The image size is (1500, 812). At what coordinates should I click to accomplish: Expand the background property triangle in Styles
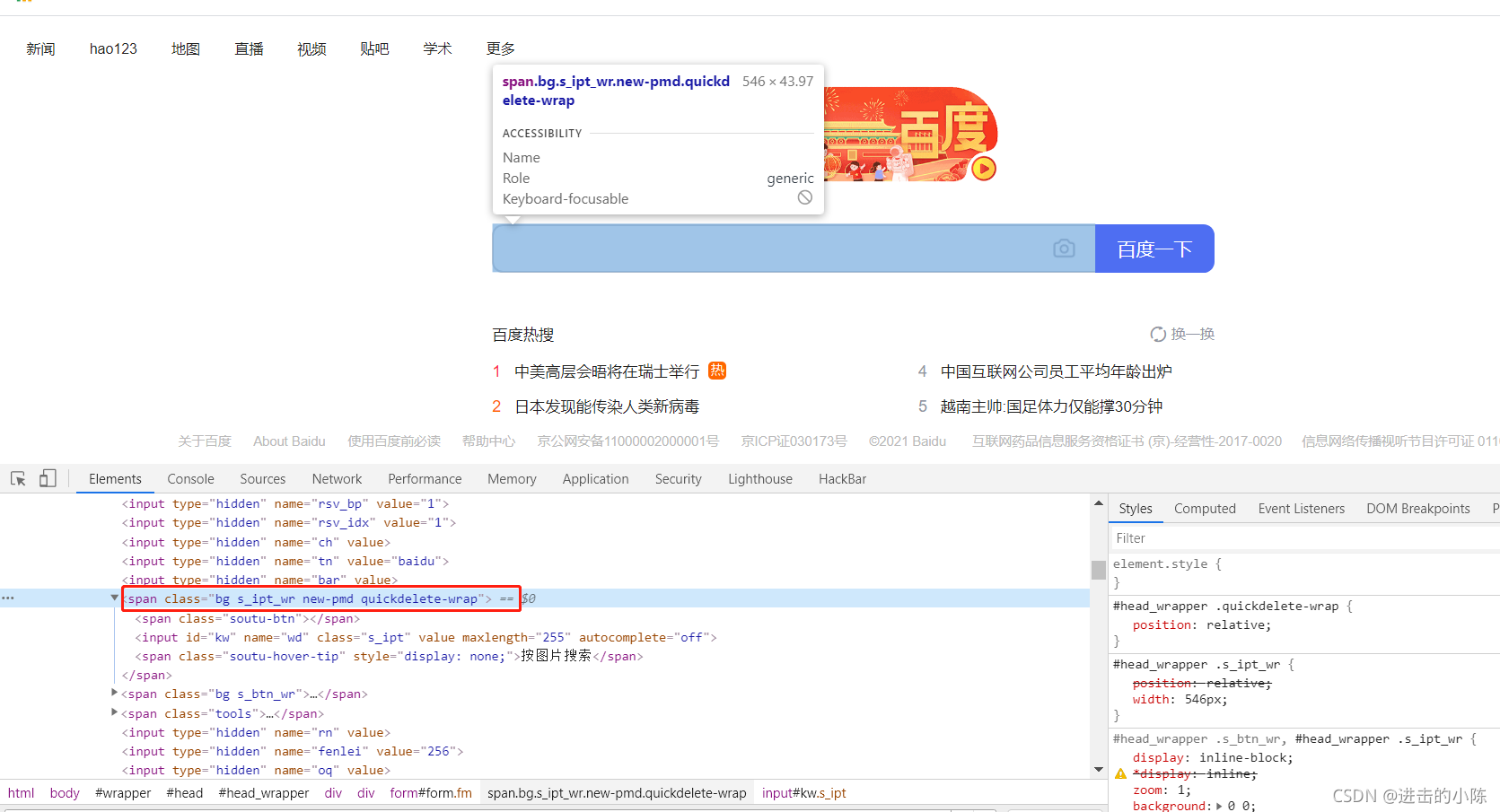click(x=1219, y=806)
